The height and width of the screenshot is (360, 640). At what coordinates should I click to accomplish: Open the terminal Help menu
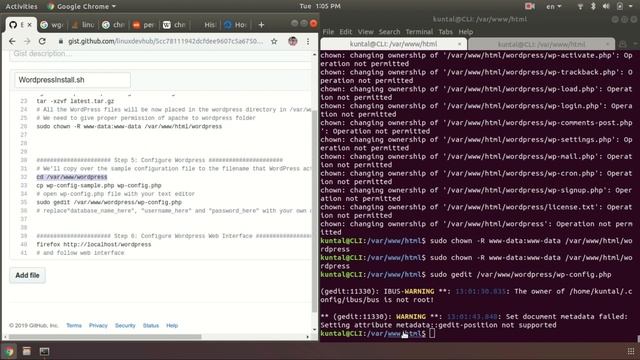(465, 32)
